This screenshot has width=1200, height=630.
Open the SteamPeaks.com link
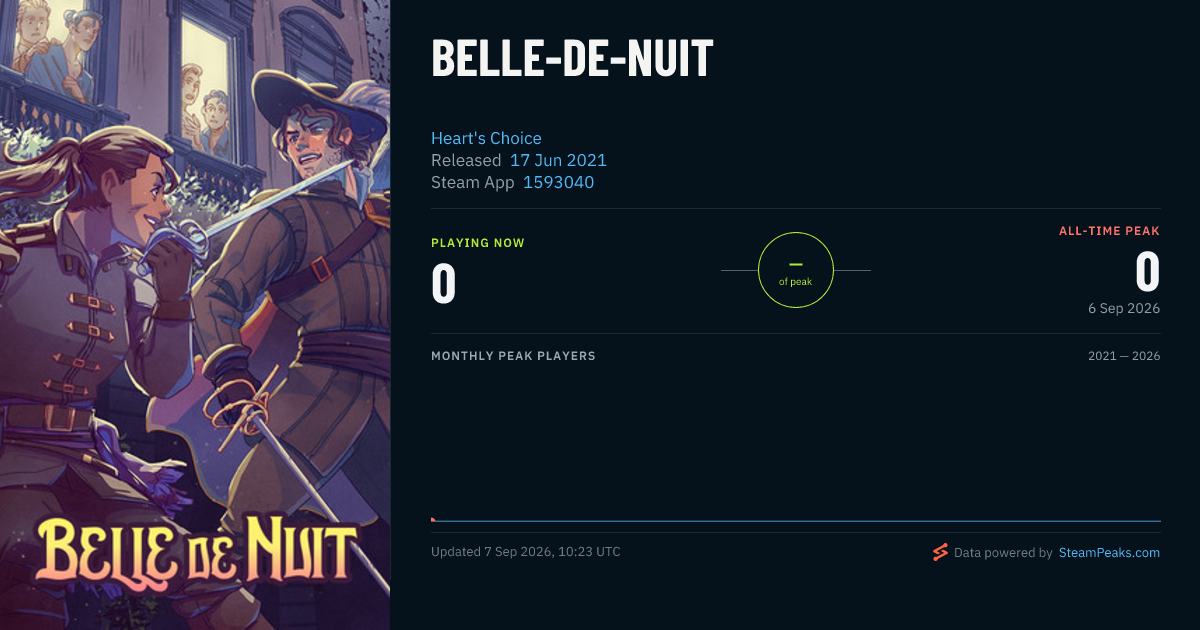tap(1109, 552)
